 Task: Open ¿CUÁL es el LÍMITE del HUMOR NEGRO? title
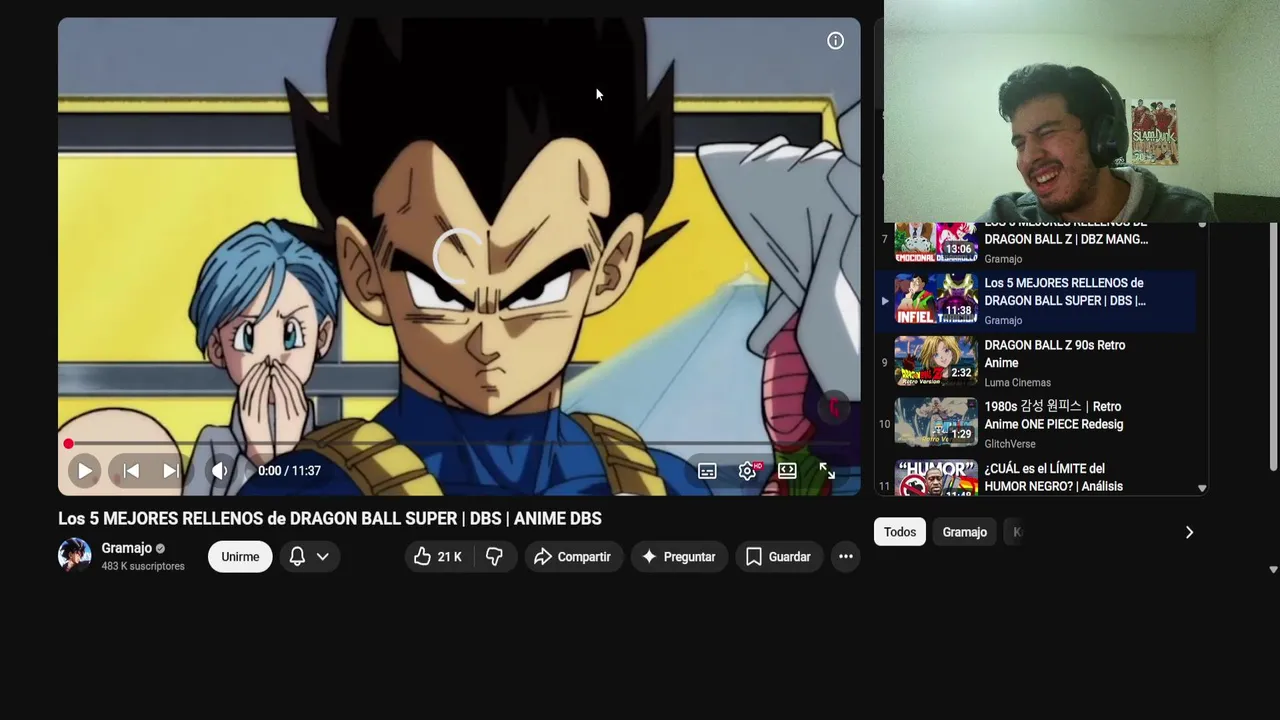click(x=1053, y=477)
